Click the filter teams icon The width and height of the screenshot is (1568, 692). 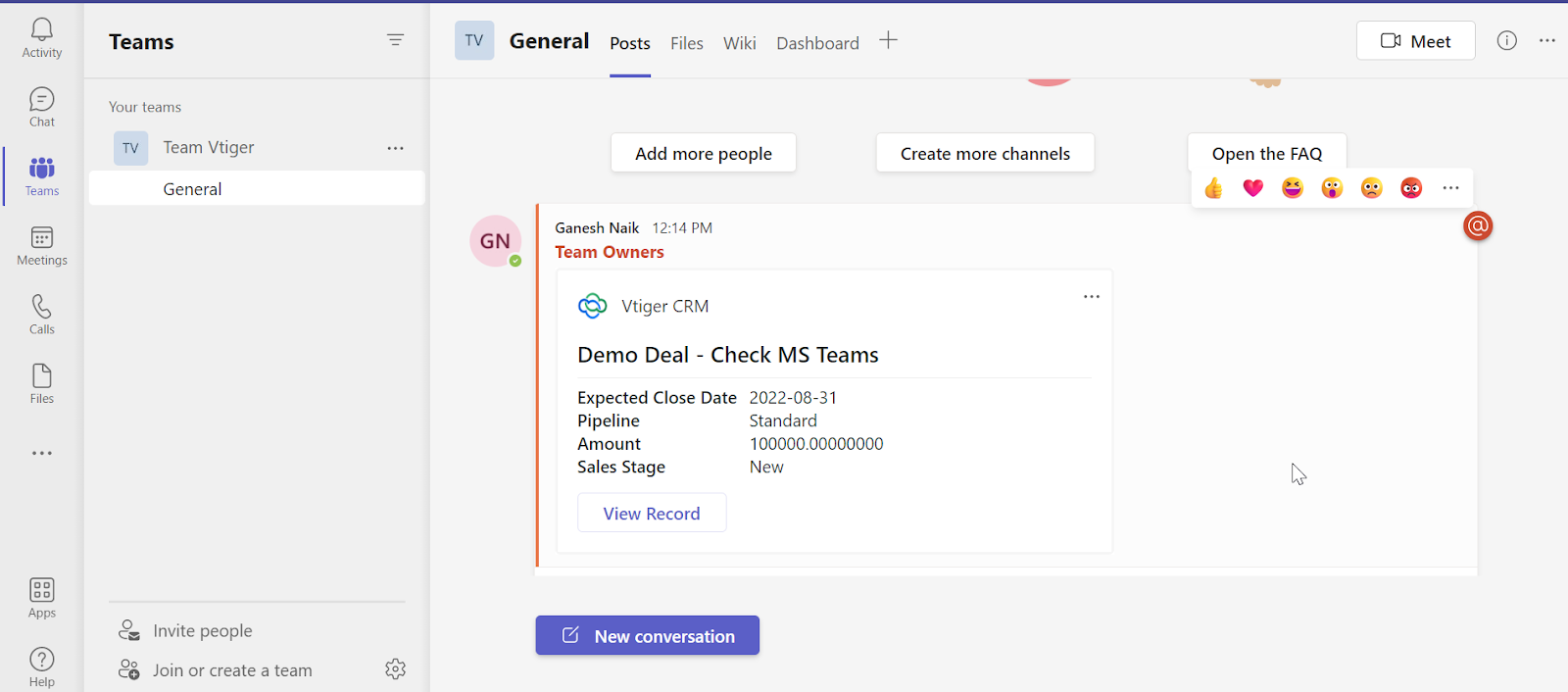coord(395,40)
